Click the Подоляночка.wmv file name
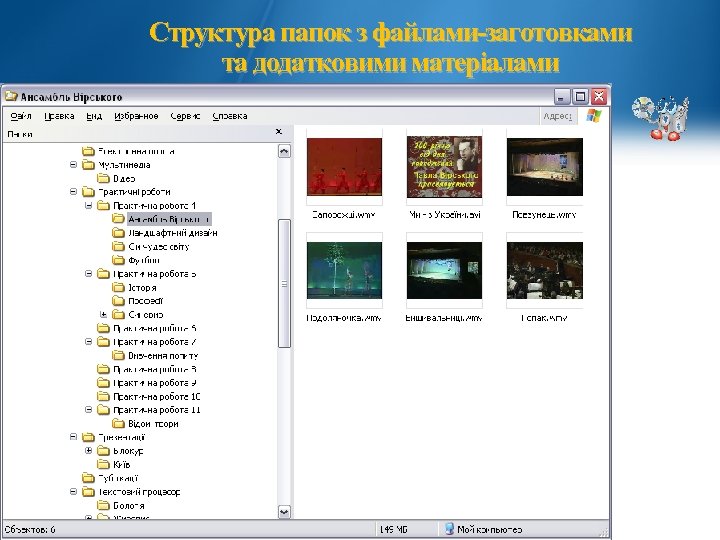Viewport: 720px width, 540px height. tap(344, 318)
